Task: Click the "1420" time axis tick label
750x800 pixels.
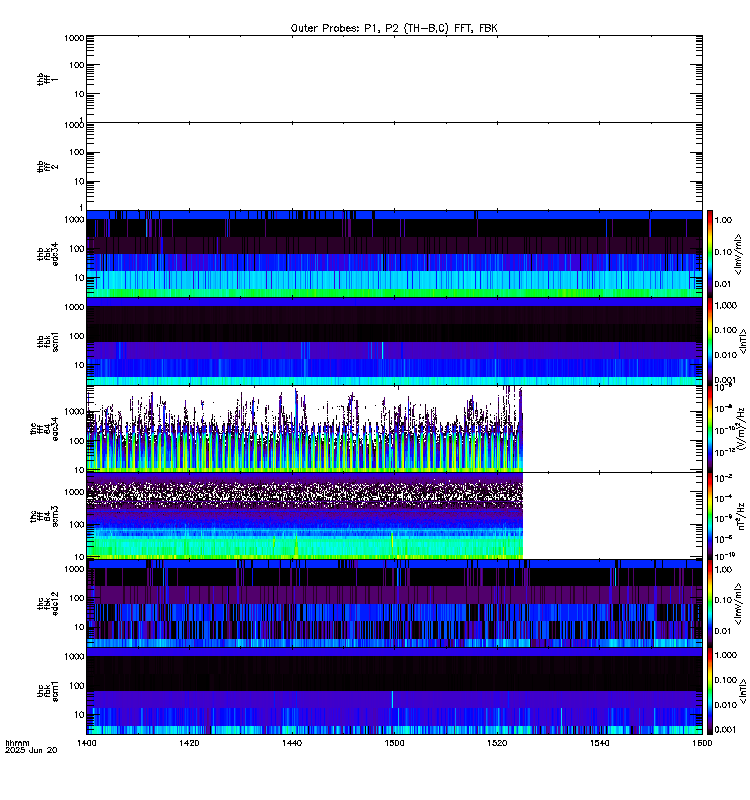Action: pos(189,743)
